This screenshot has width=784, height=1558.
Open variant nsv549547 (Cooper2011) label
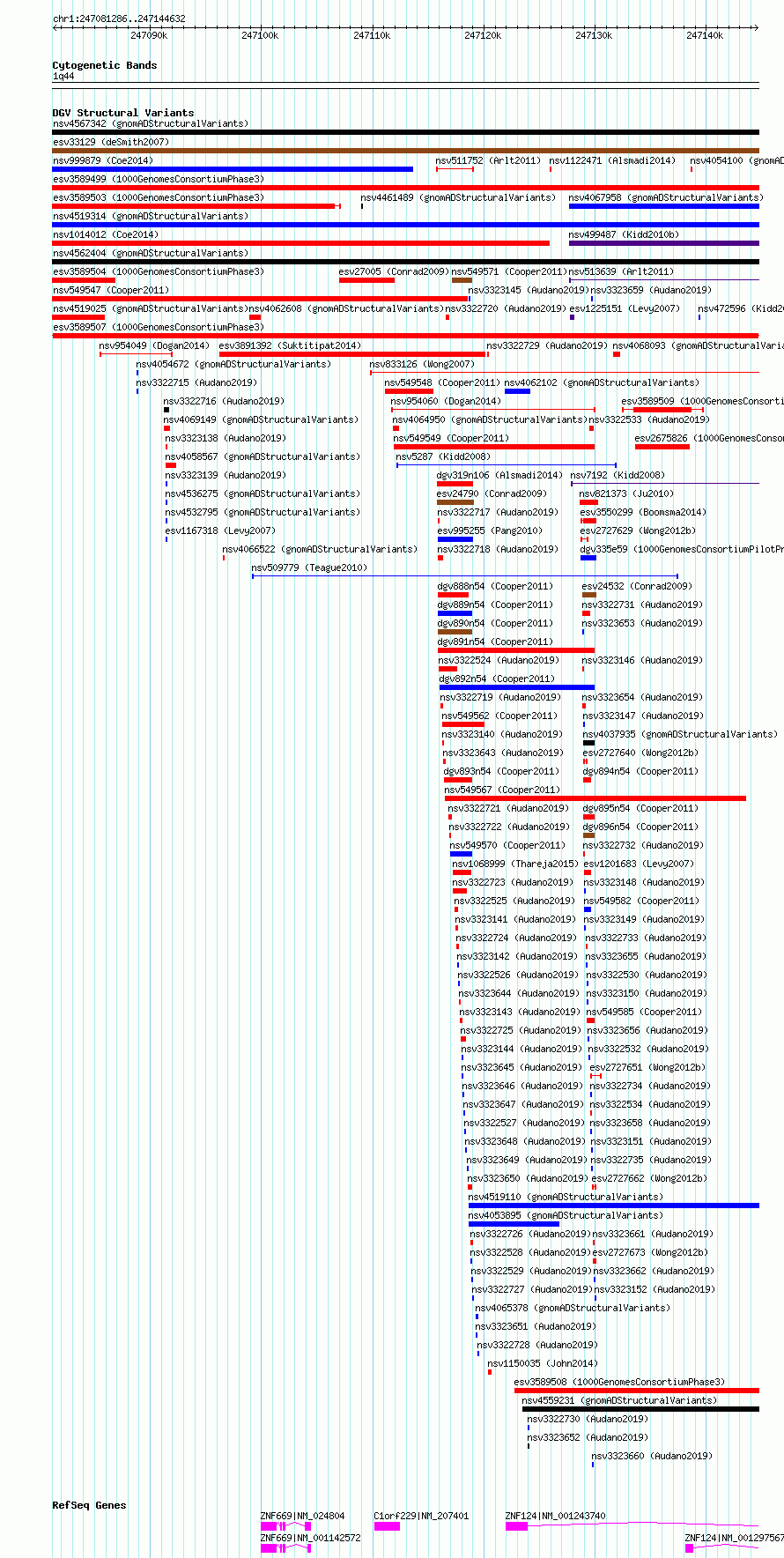[x=111, y=290]
